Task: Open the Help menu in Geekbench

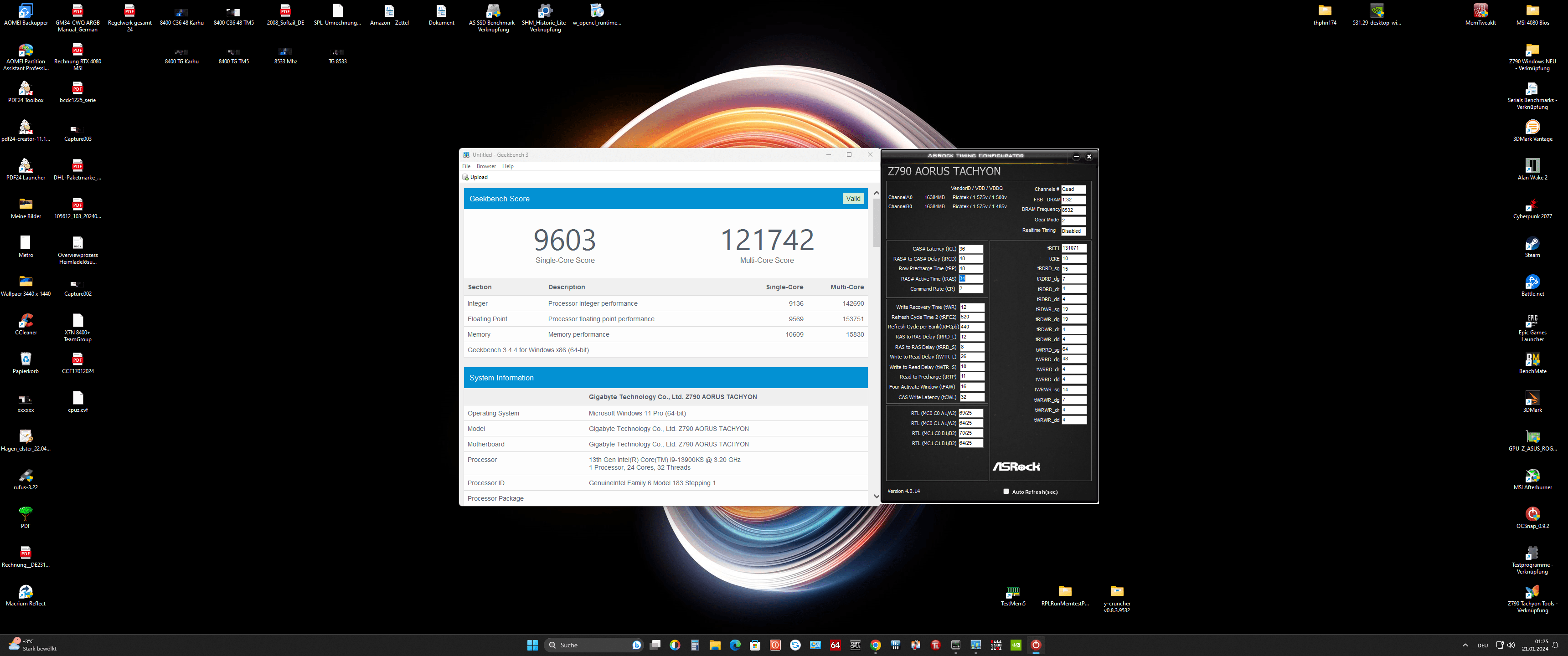Action: pyautogui.click(x=508, y=166)
